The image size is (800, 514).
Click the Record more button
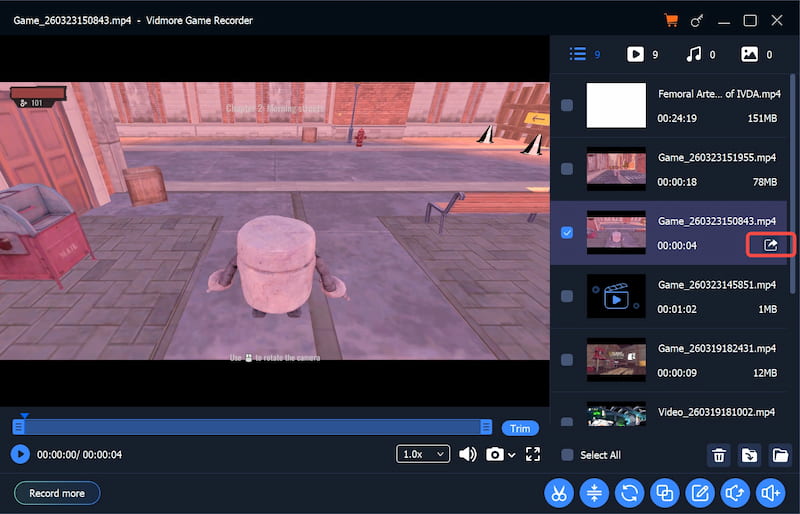coord(57,493)
